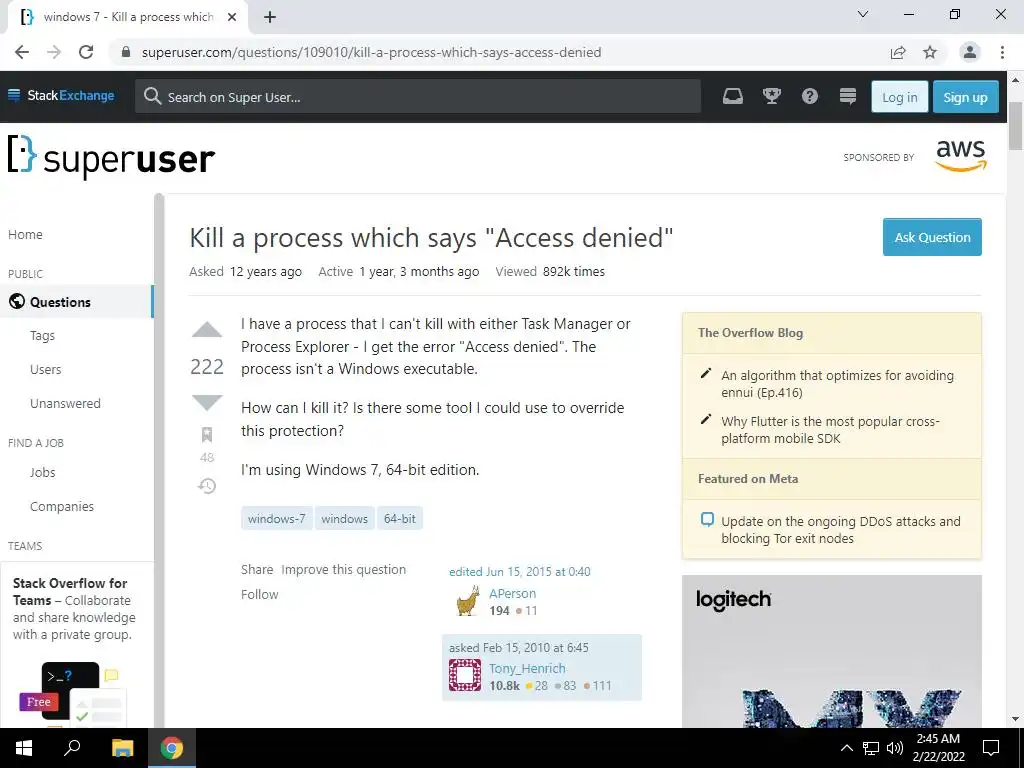The image size is (1024, 768).
Task: Click the windows tag
Action: coord(344,519)
